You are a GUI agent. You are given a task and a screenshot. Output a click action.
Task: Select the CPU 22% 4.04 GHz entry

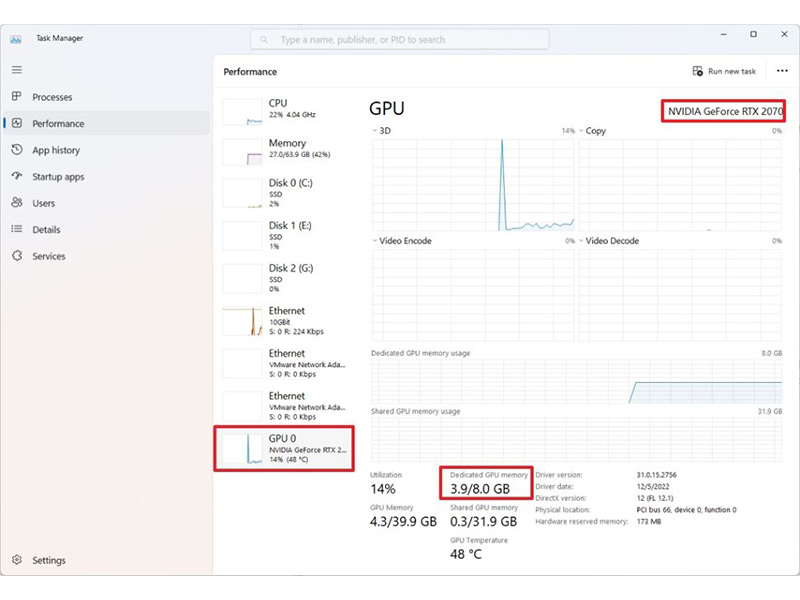(x=284, y=110)
